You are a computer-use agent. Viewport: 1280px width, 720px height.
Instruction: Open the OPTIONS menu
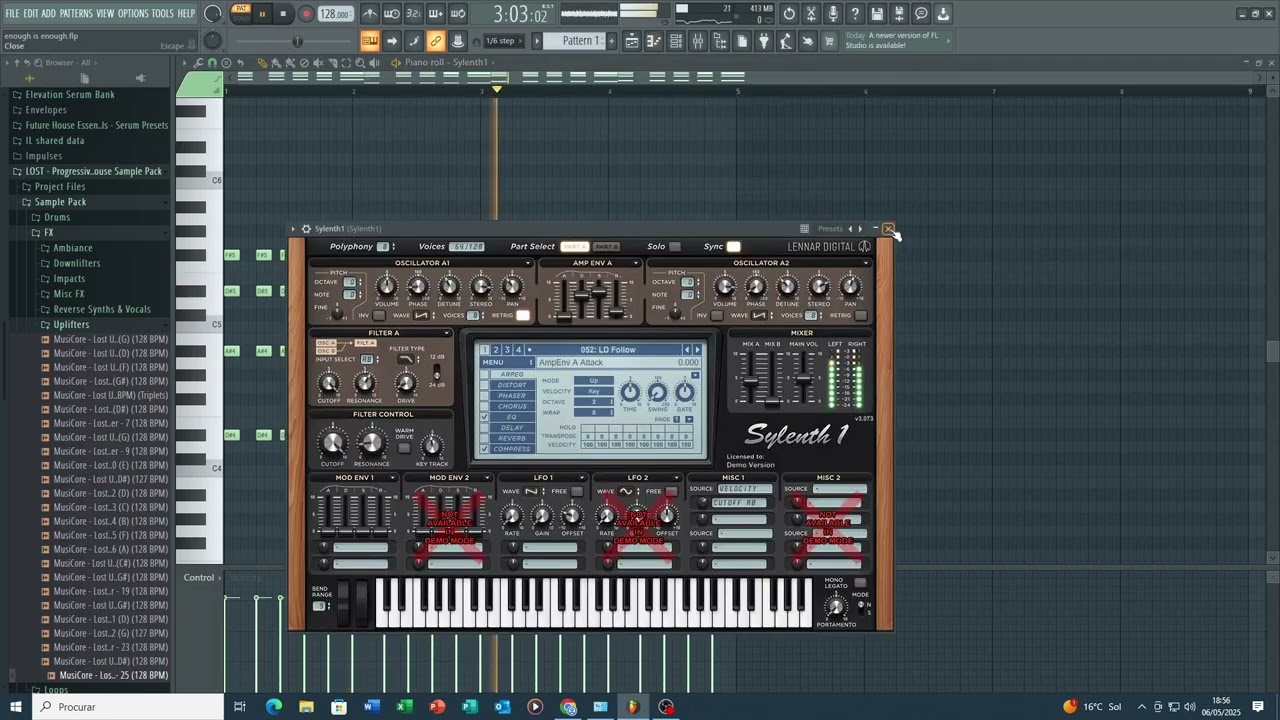[x=133, y=13]
